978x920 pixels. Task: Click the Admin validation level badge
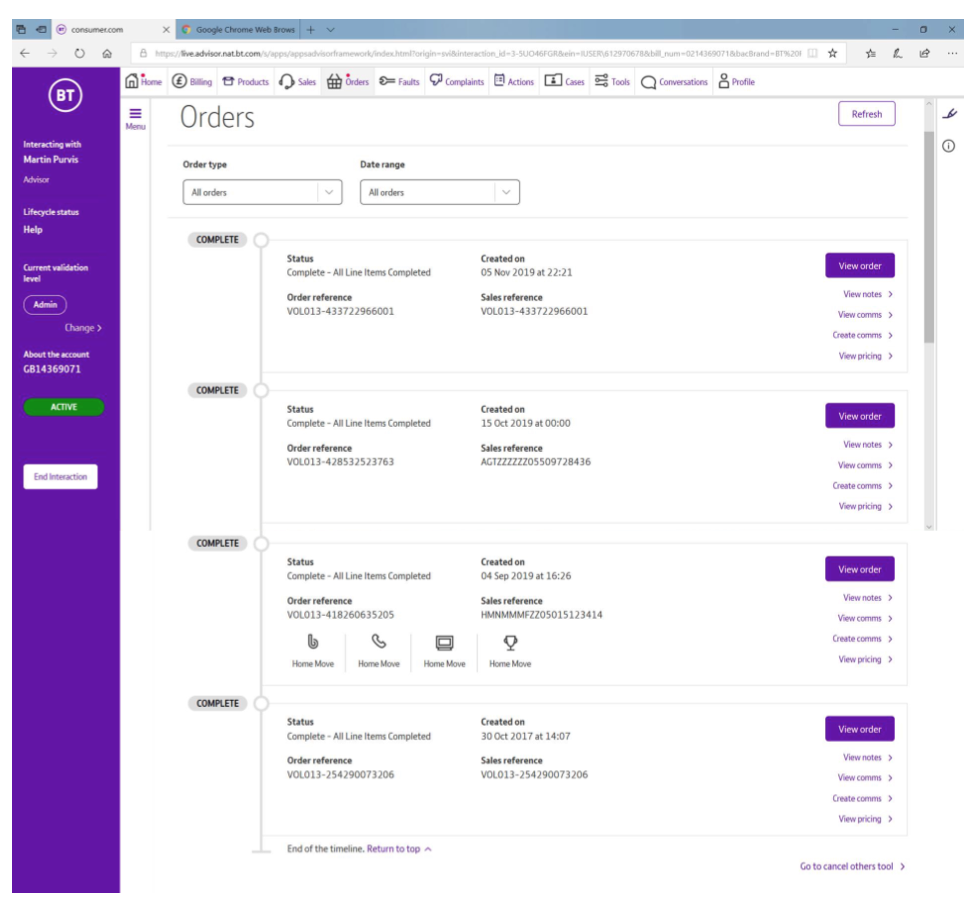[x=45, y=304]
